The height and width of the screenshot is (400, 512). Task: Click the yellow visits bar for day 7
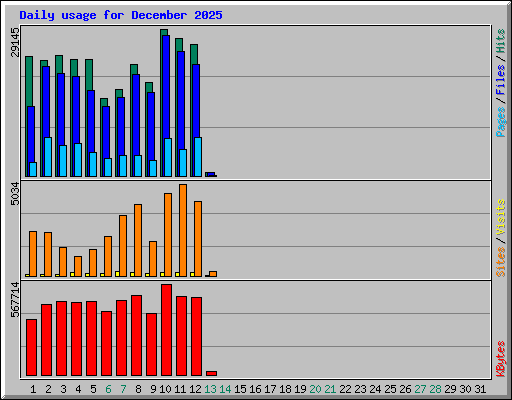[x=117, y=274]
